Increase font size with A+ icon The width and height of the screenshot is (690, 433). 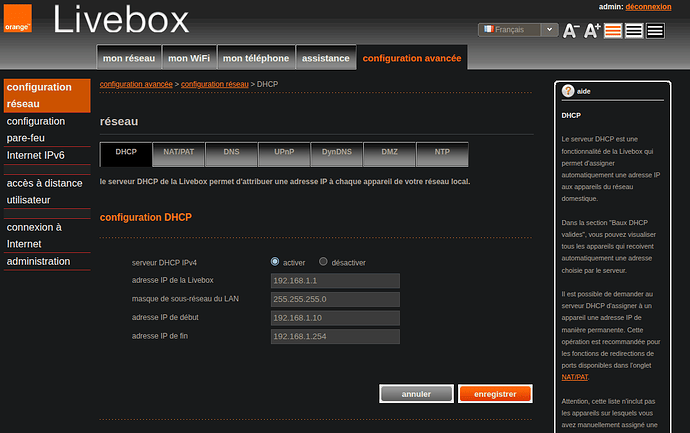(592, 30)
